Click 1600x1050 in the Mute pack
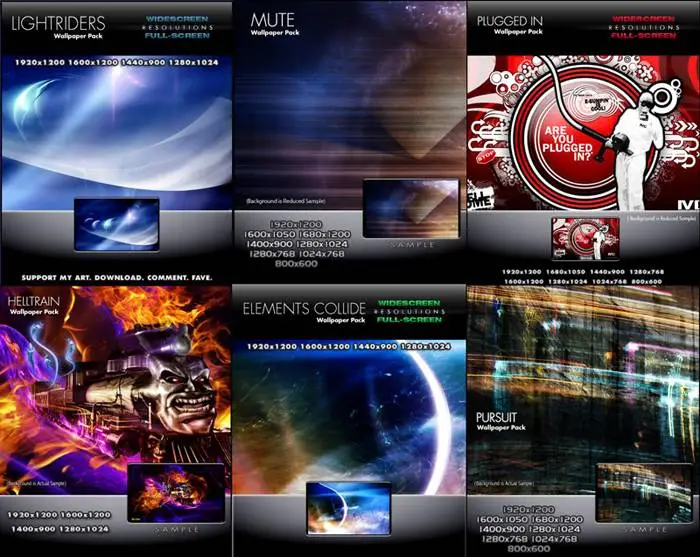 tap(269, 234)
